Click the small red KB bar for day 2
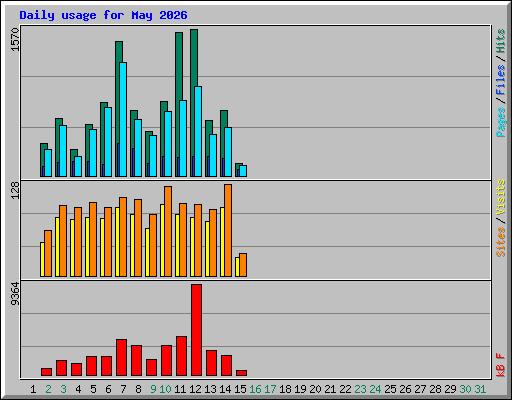The image size is (512, 400). (46, 372)
